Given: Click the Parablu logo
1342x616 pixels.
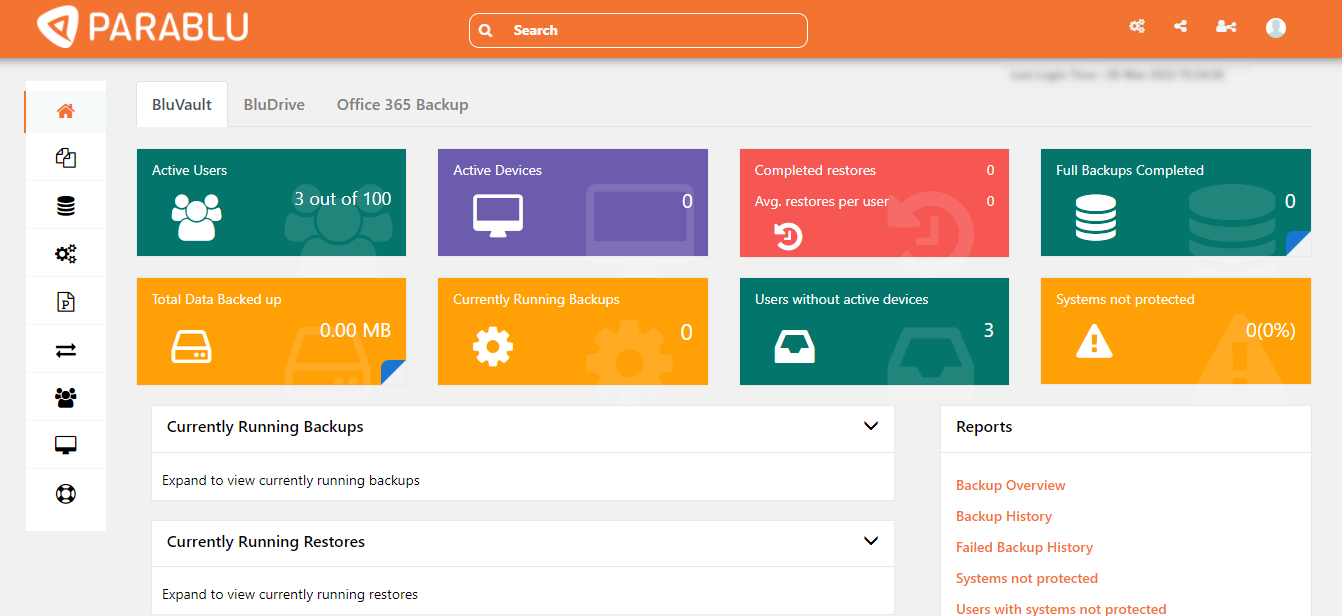Looking at the screenshot, I should 143,27.
